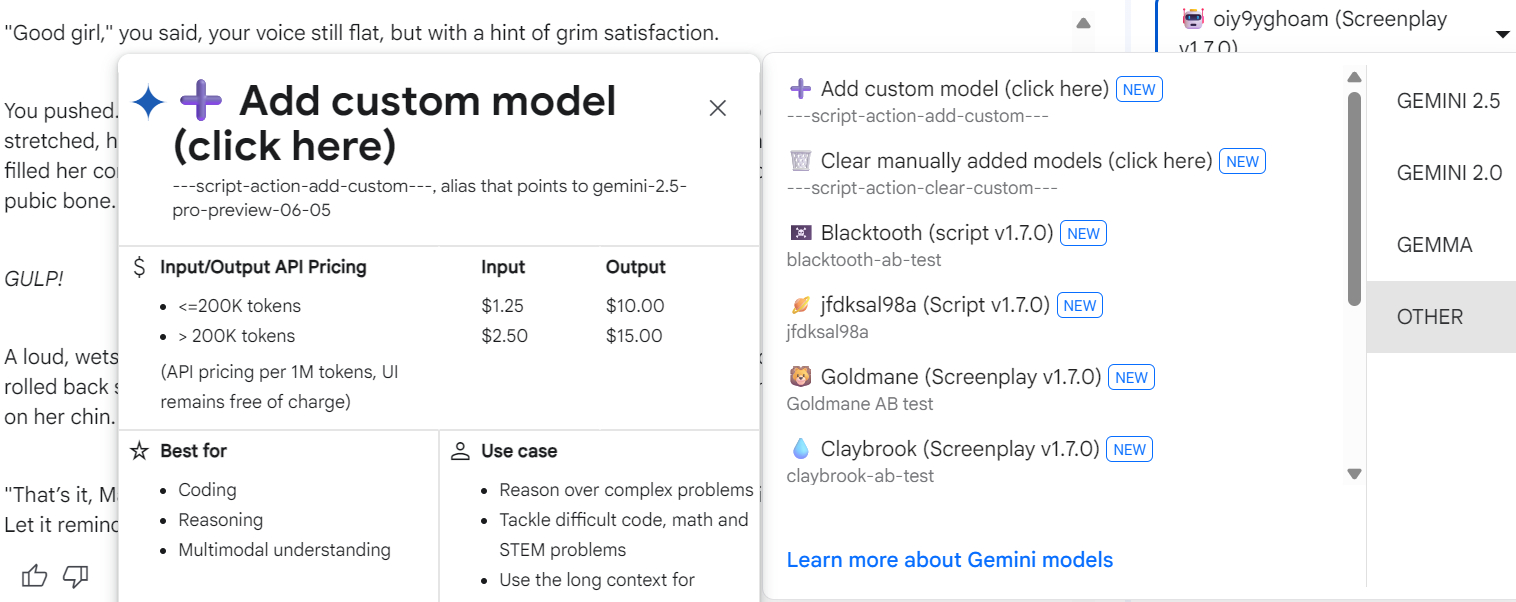
Task: Click the 'blacktooth-ab-test' model ID text
Action: pos(864,260)
